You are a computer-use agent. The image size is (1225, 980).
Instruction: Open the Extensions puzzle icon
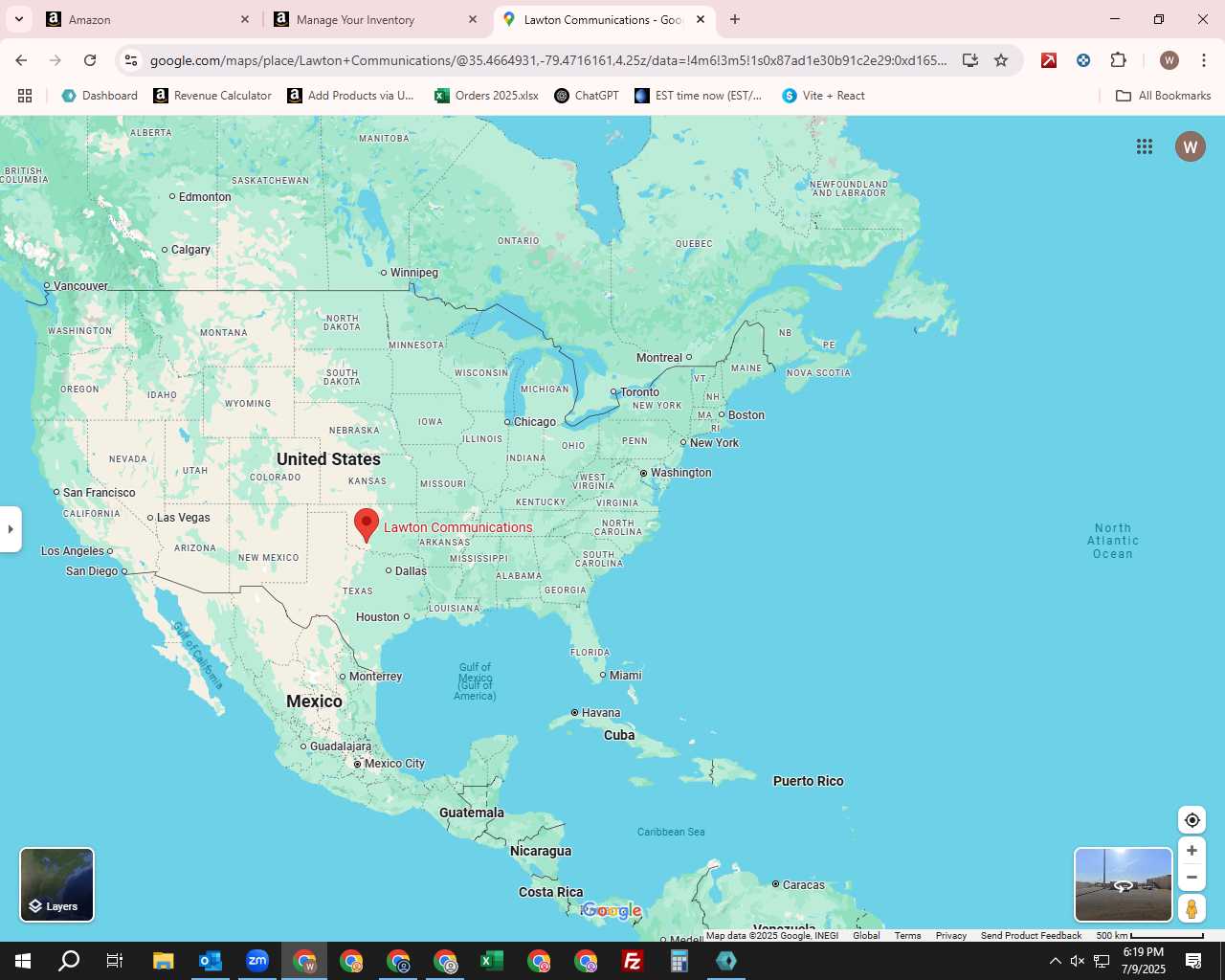click(1118, 60)
